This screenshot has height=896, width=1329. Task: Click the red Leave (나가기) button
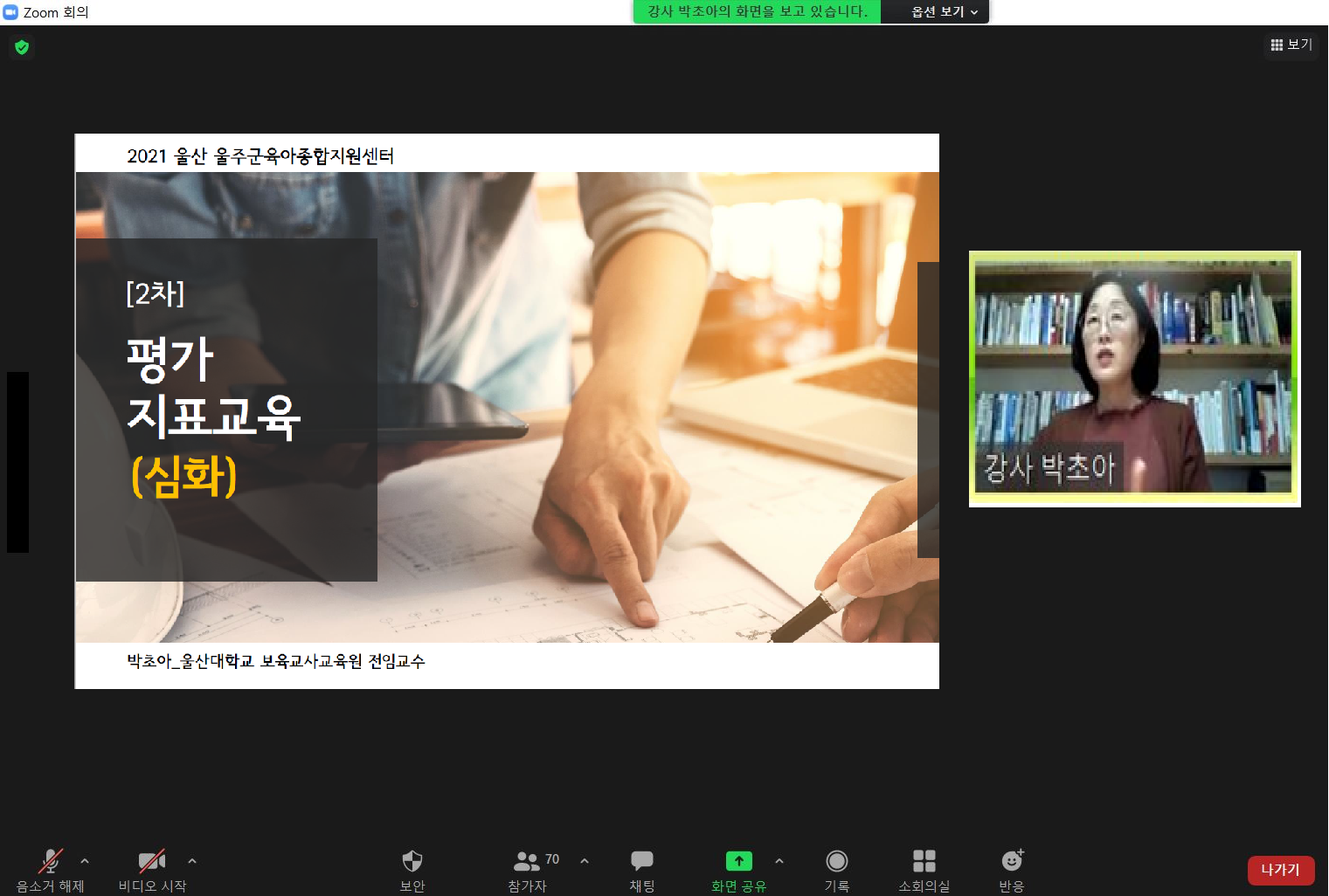(1281, 870)
